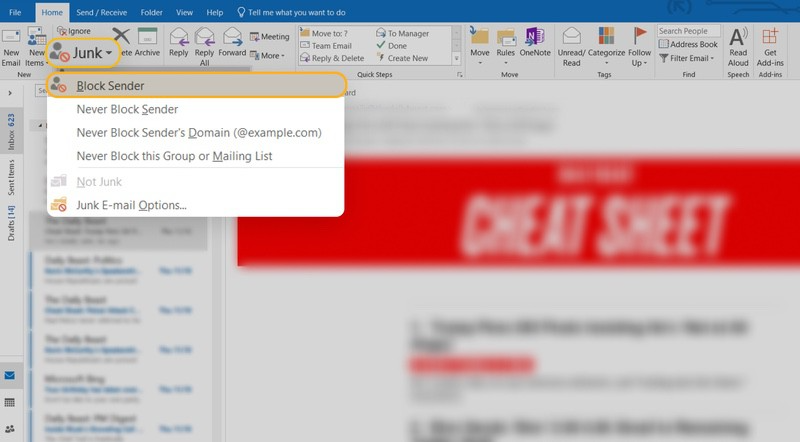Select To Manager quick step
This screenshot has height=442, width=800.
coord(403,33)
